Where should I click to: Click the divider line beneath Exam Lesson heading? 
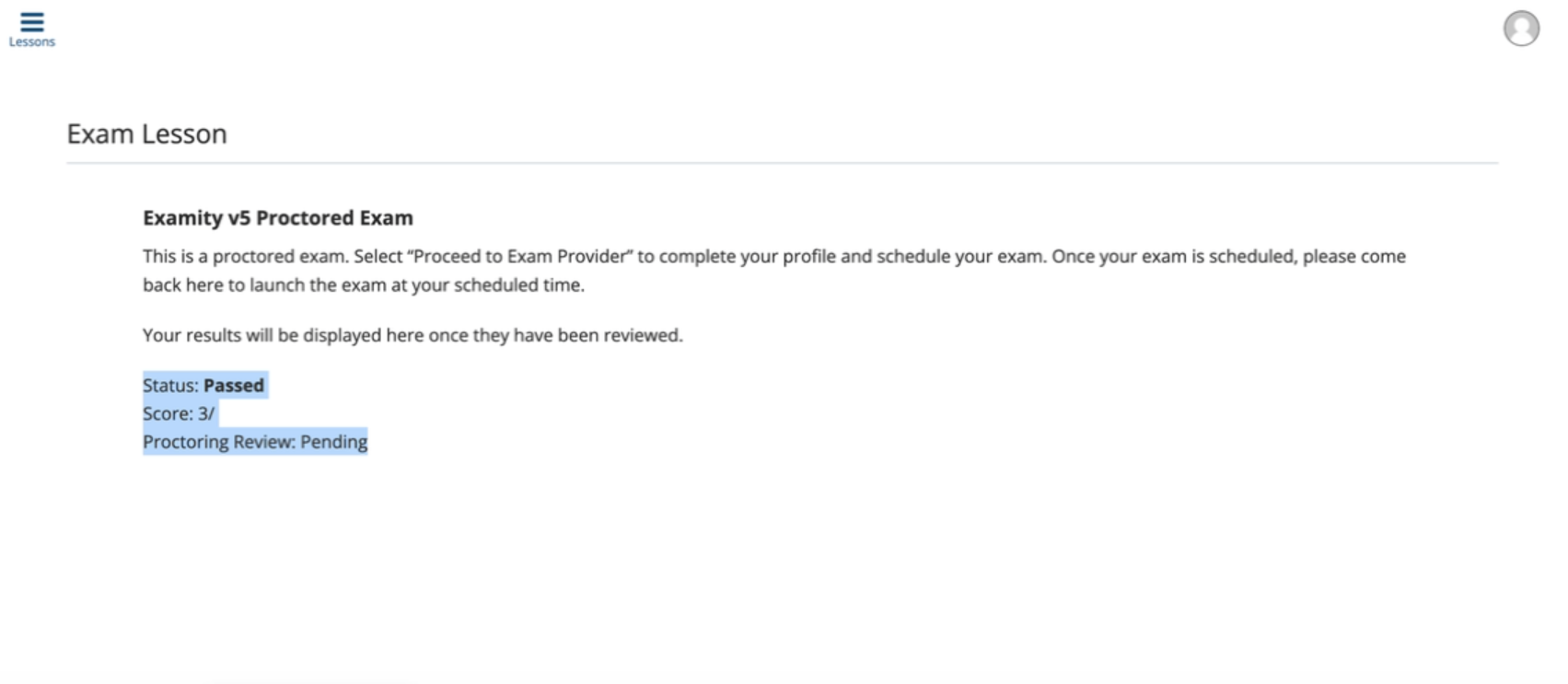click(x=783, y=163)
